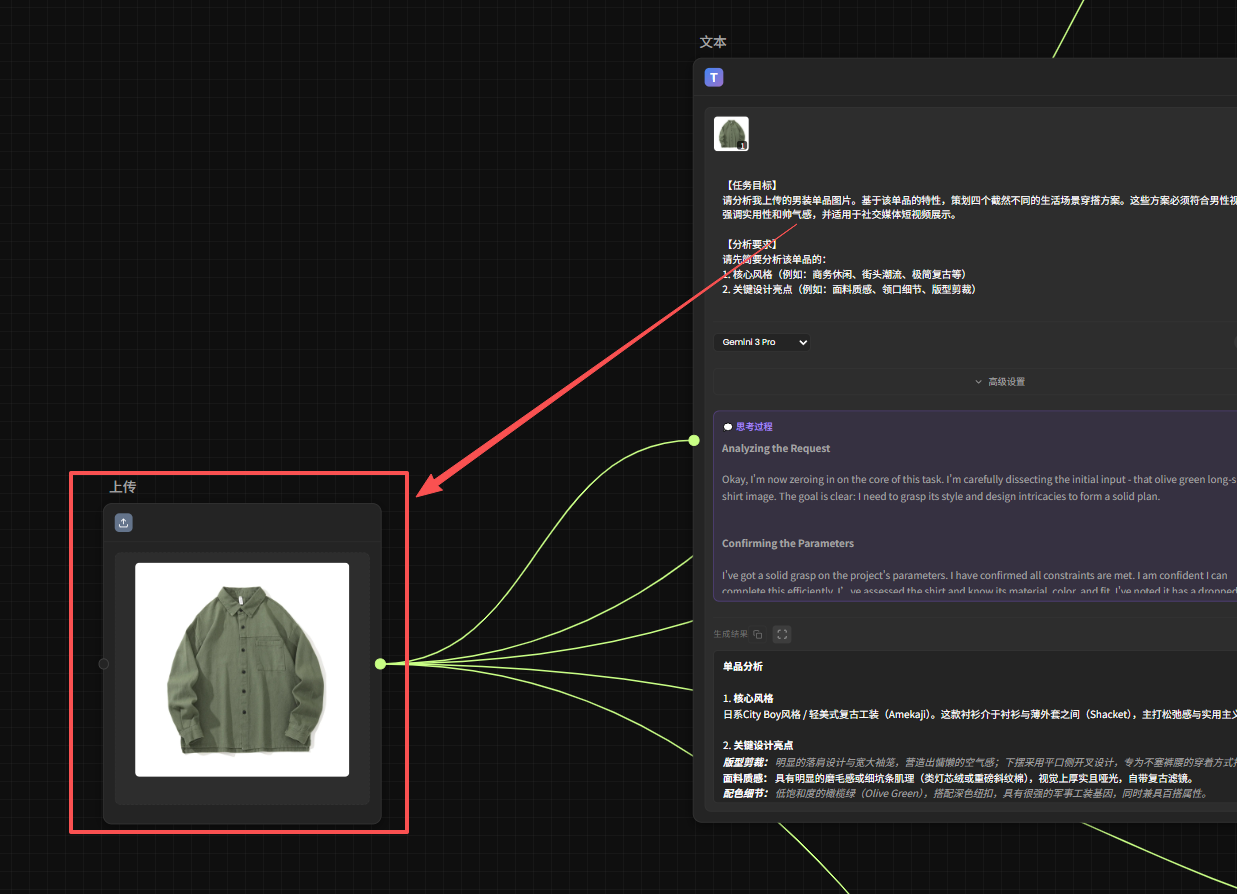Viewport: 1237px width, 894px height.
Task: Click the 文本 node title label
Action: click(x=712, y=42)
